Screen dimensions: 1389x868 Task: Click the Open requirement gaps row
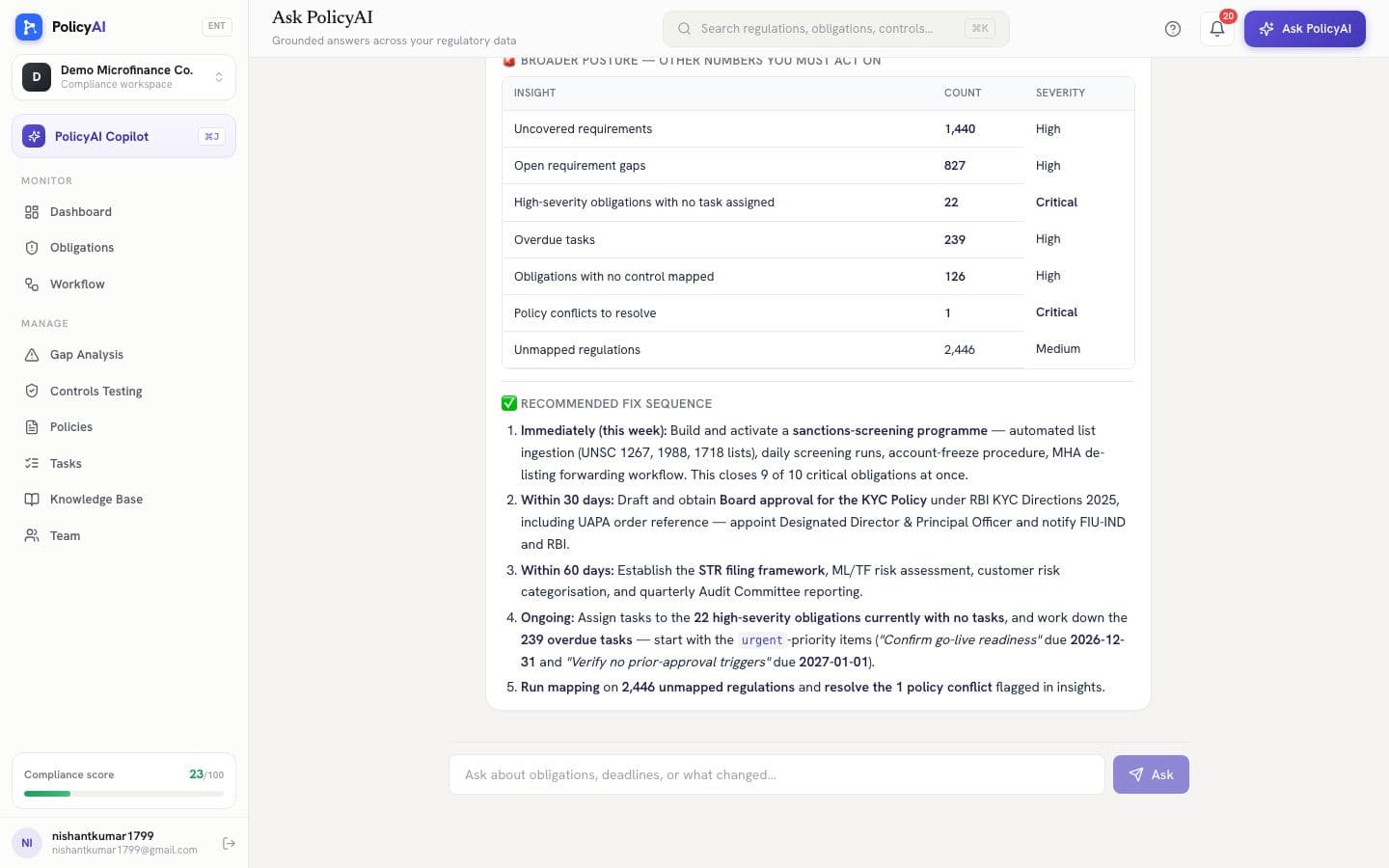click(x=818, y=166)
